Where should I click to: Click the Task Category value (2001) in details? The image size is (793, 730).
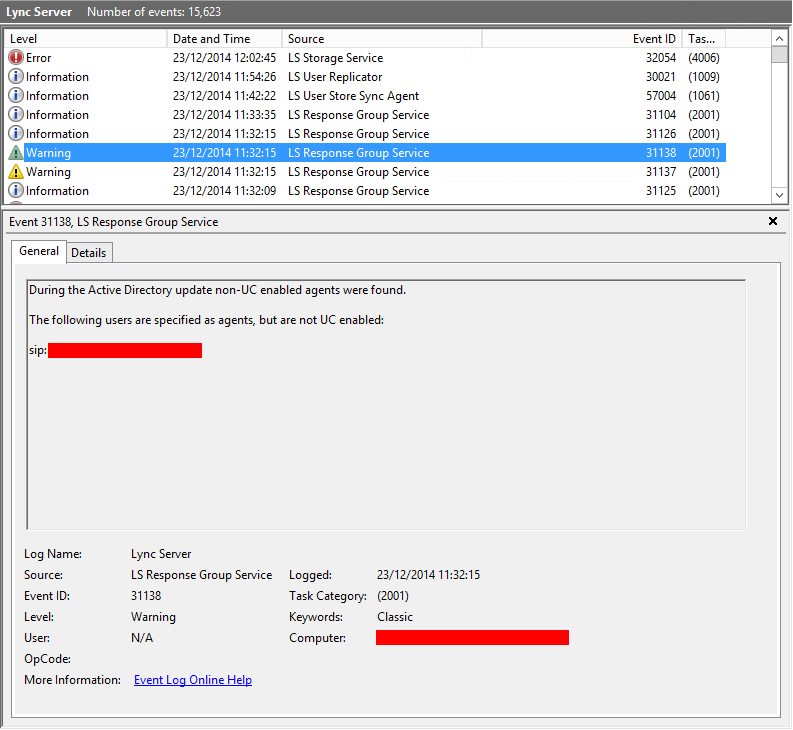pos(392,596)
